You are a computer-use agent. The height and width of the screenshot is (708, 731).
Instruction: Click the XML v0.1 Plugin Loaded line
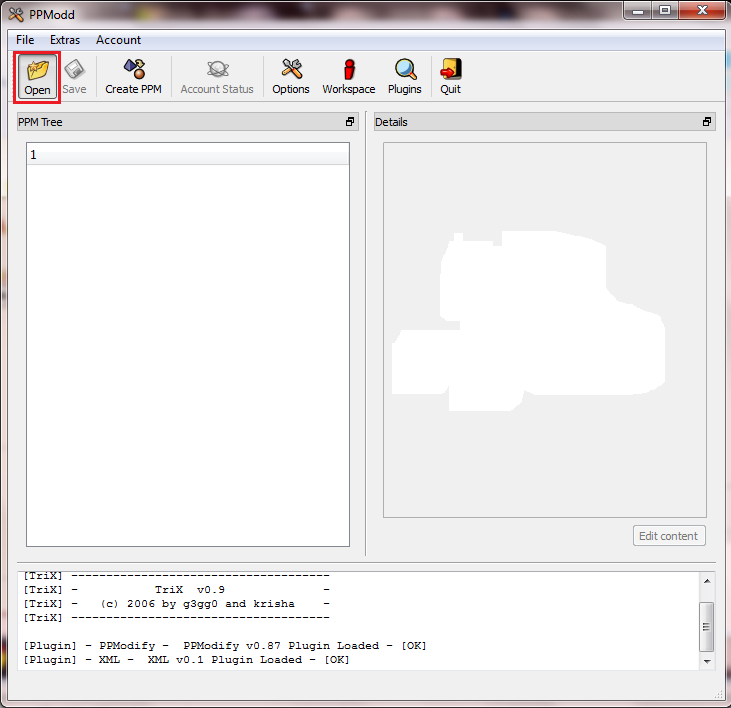click(x=186, y=660)
